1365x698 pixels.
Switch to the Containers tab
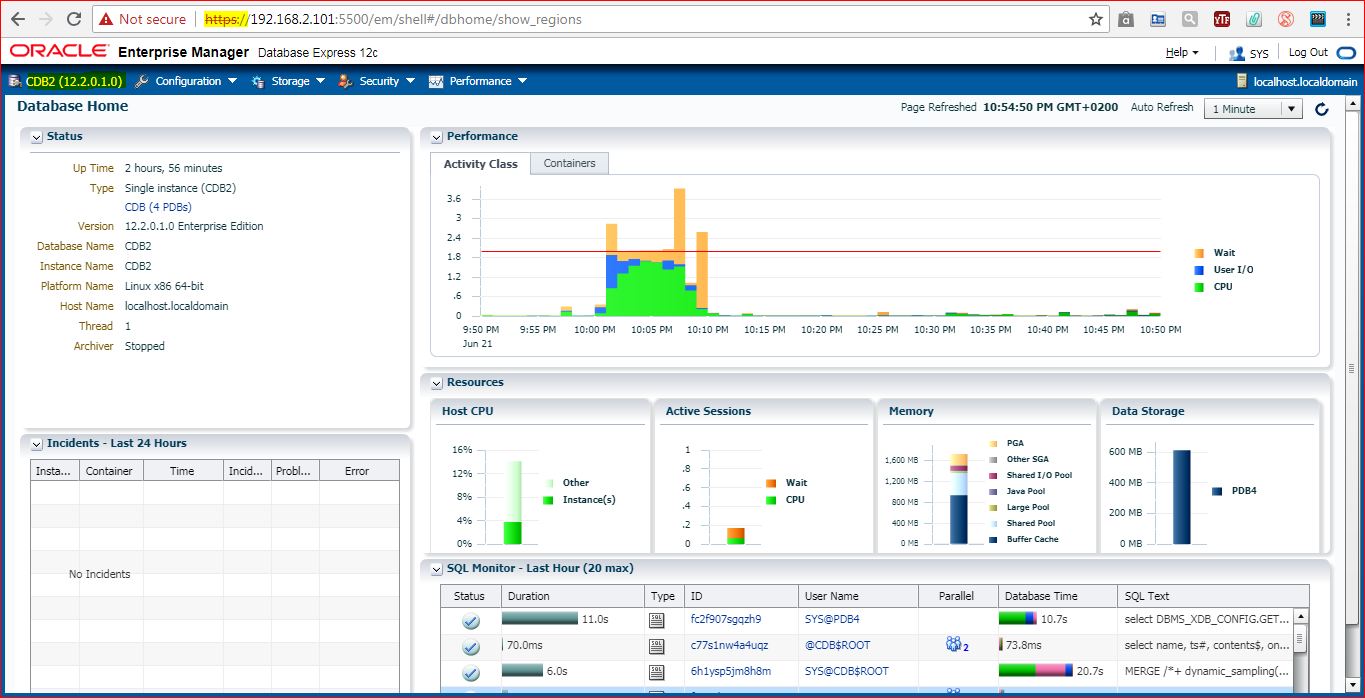point(569,163)
